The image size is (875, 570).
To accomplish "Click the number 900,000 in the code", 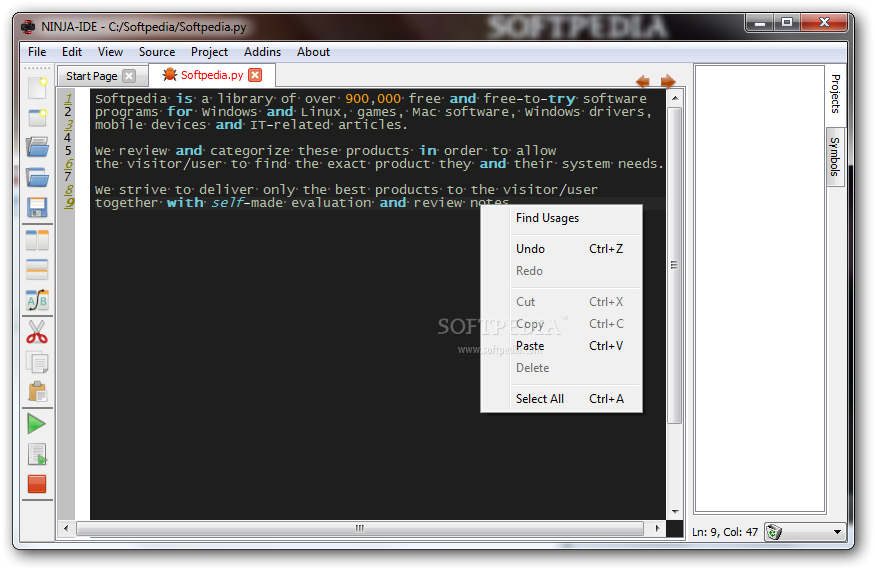I will click(x=373, y=99).
